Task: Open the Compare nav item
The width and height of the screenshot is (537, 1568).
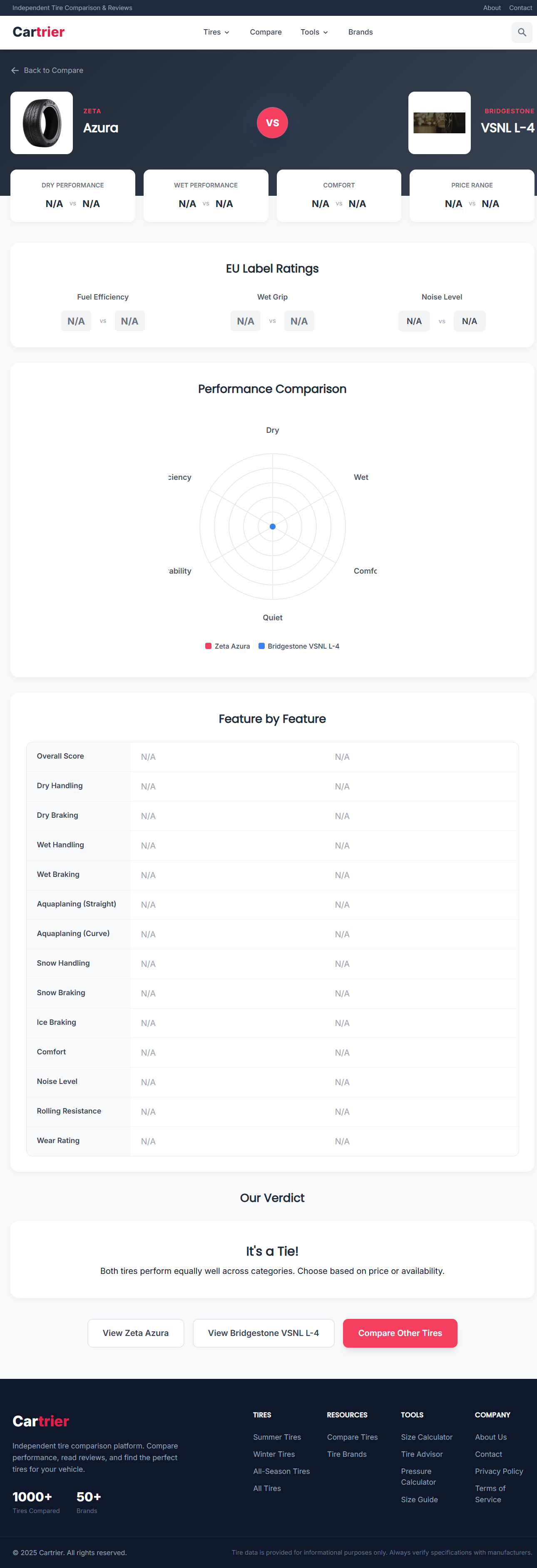Action: 266,32
